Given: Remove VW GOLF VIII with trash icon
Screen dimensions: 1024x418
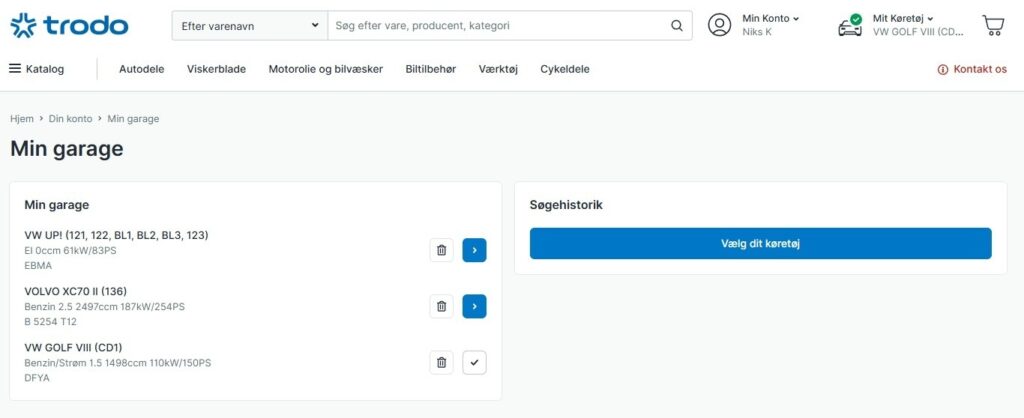Looking at the screenshot, I should [441, 362].
